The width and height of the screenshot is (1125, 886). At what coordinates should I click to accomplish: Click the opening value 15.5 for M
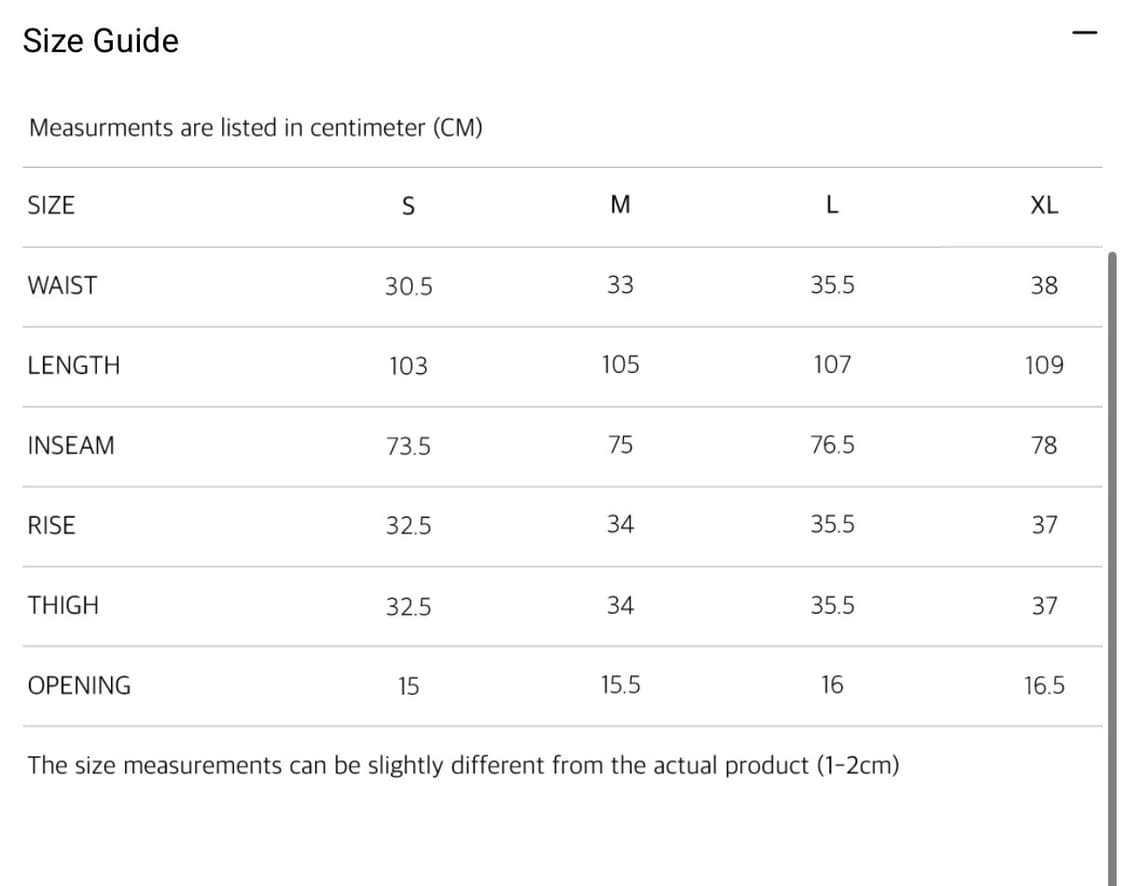[620, 684]
